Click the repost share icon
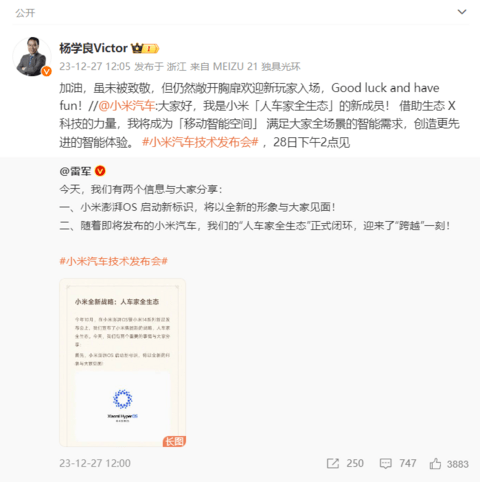Viewport: 480px width, 482px height. (333, 463)
